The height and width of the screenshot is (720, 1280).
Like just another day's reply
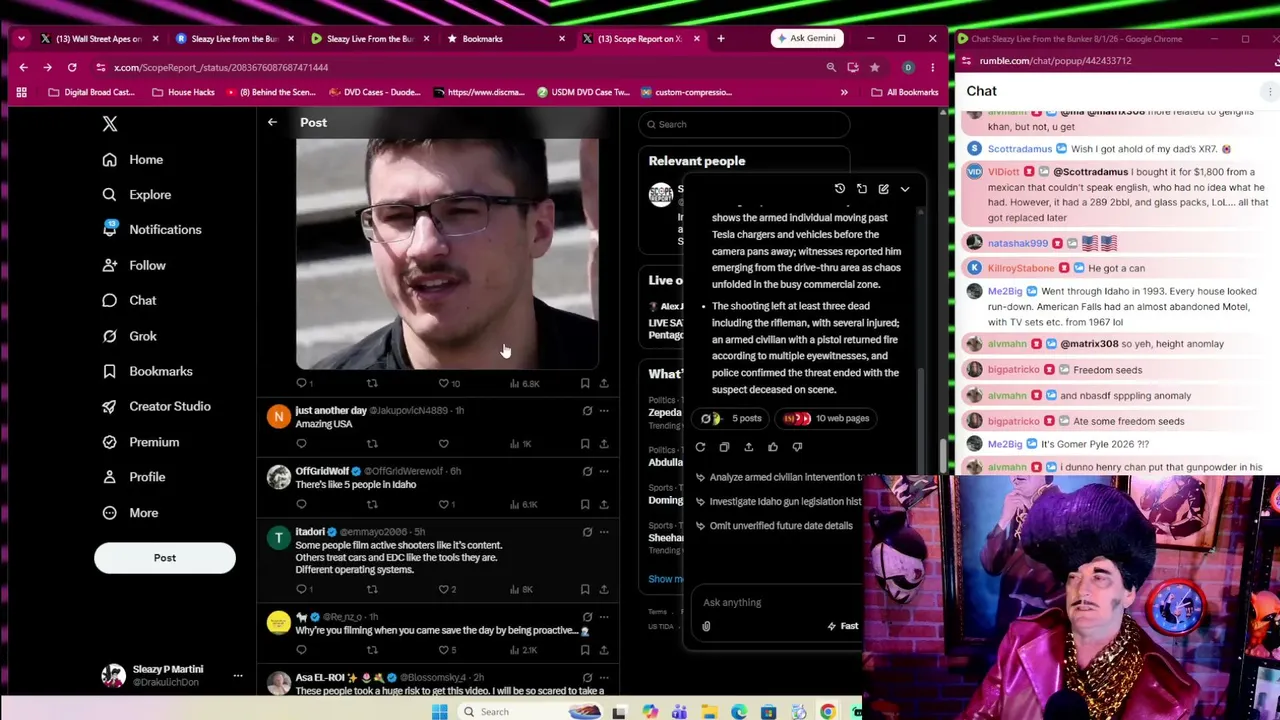point(444,444)
